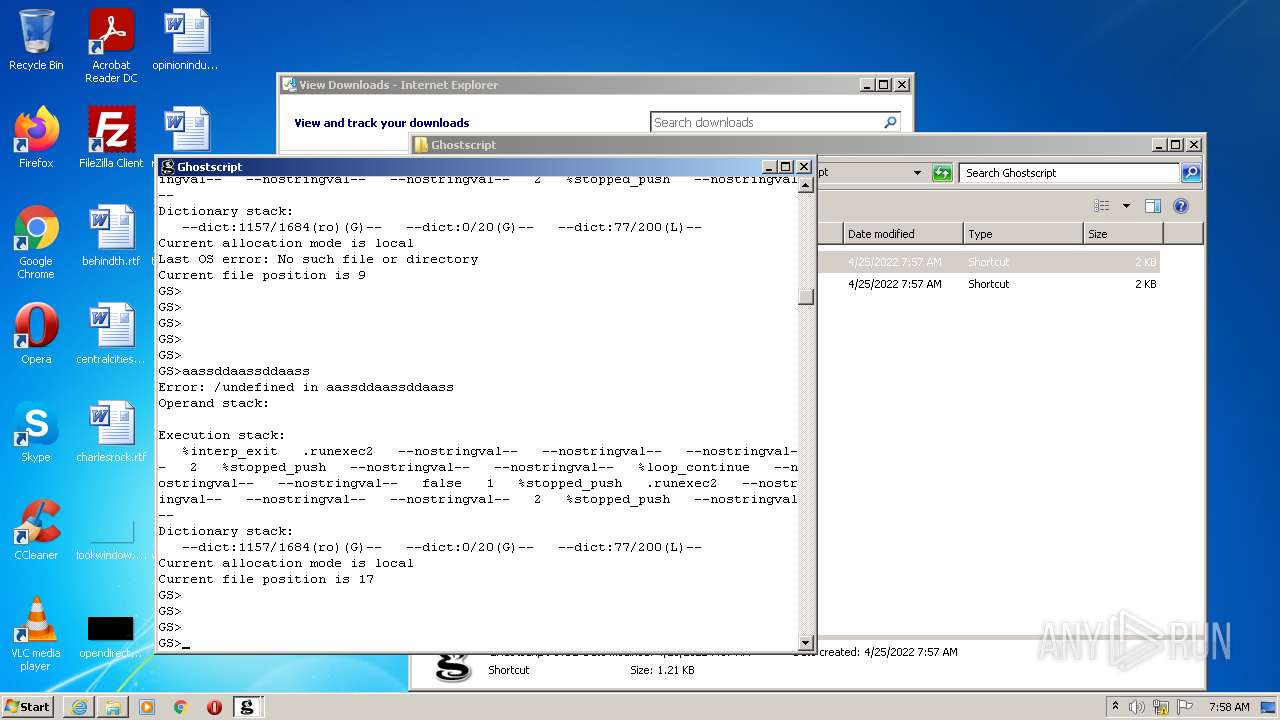The height and width of the screenshot is (720, 1280).
Task: Click the help icon in Explorer toolbar
Action: (1180, 206)
